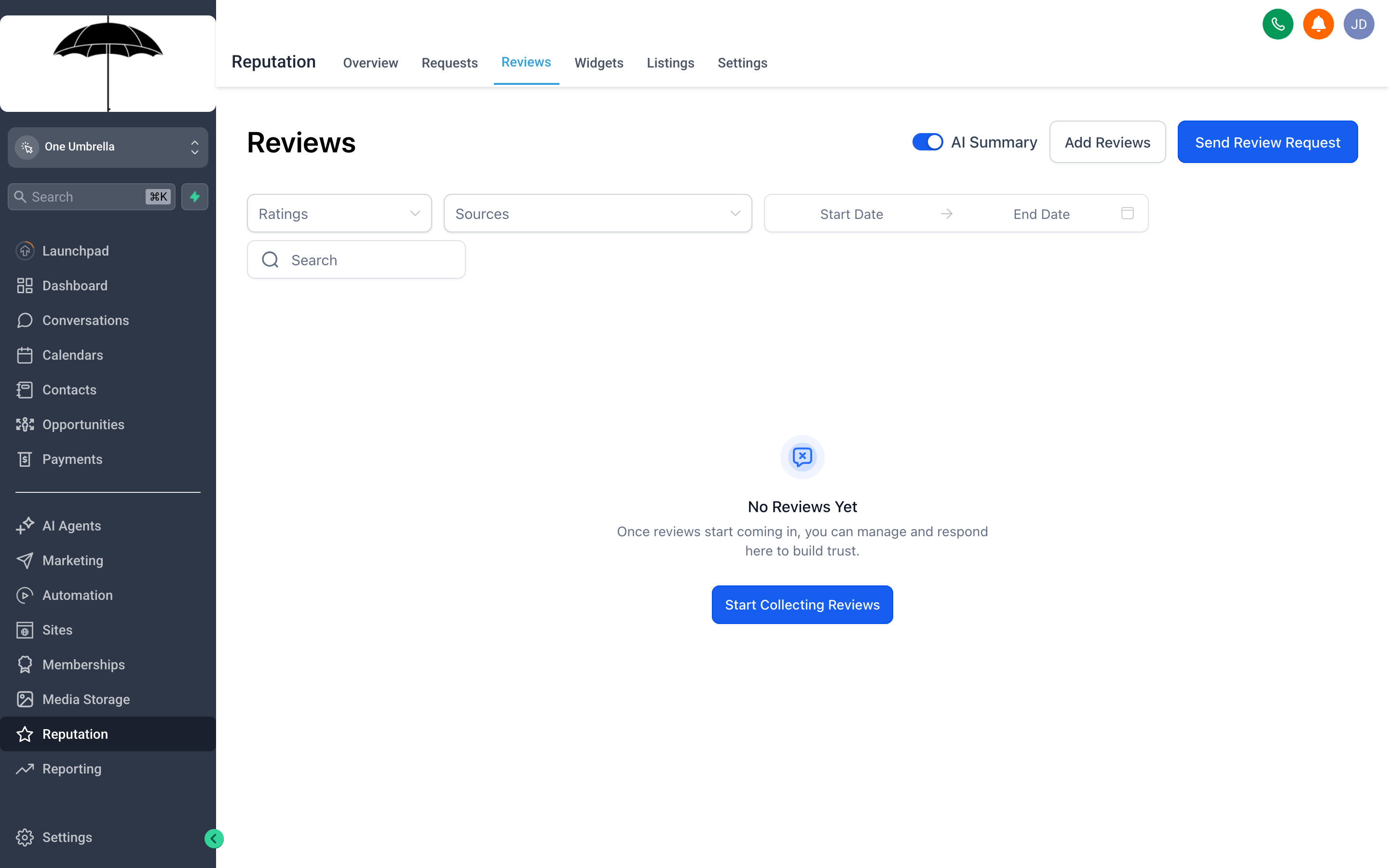Click the Settings gear icon in sidebar
This screenshot has width=1389, height=868.
(x=25, y=838)
